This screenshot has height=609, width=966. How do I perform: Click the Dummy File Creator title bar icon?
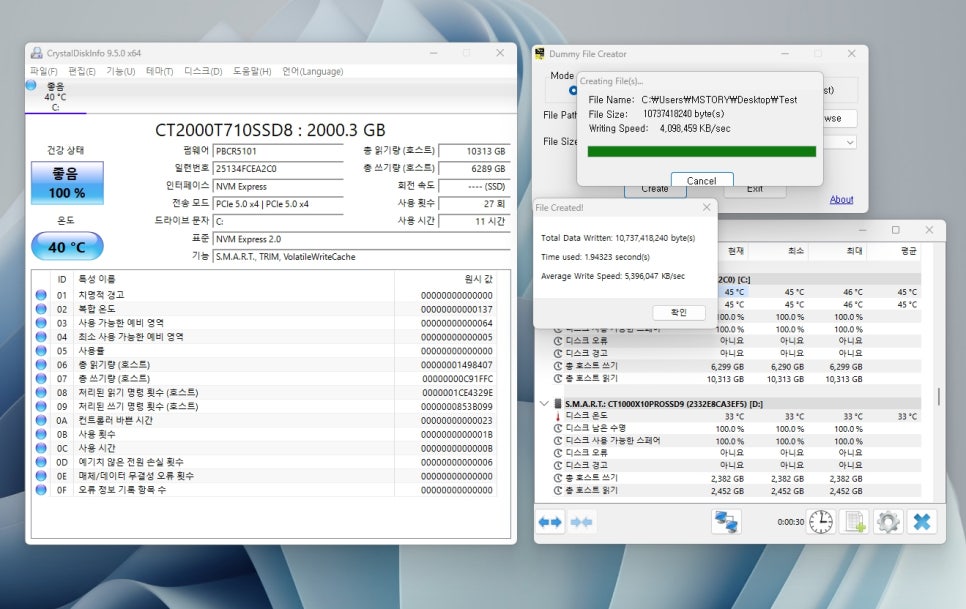click(540, 54)
